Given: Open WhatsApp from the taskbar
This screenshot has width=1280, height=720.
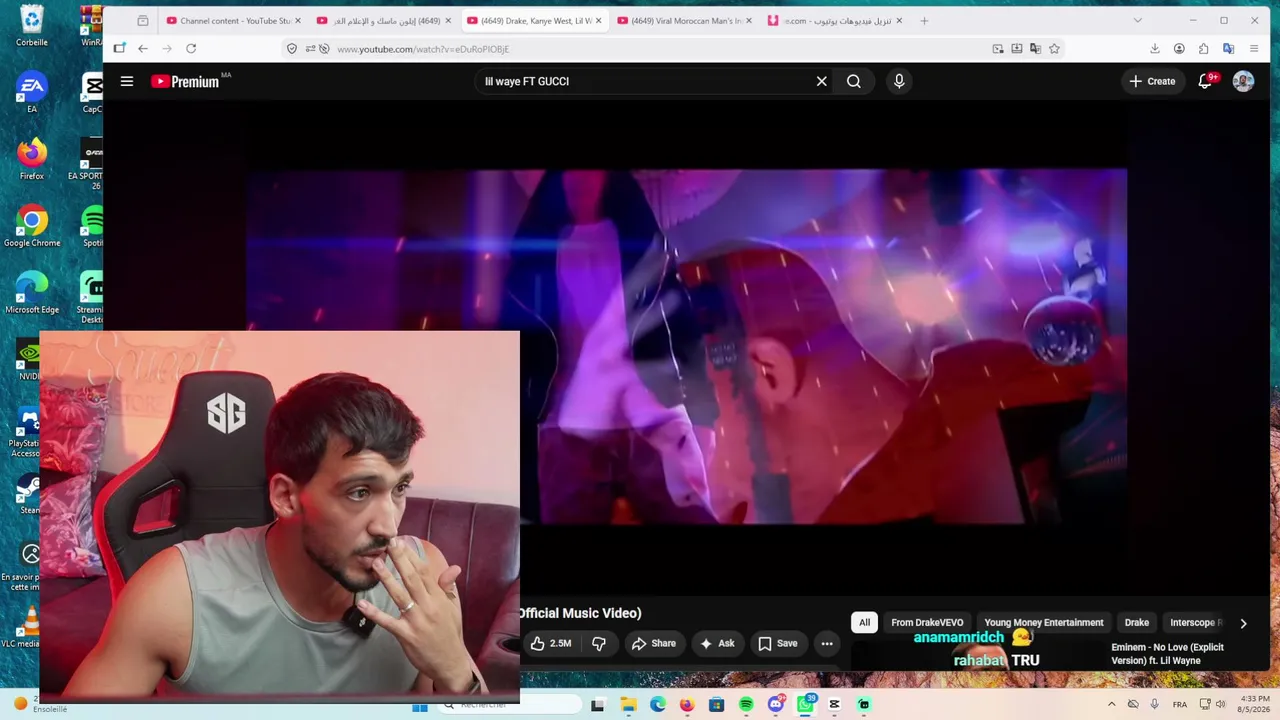Looking at the screenshot, I should coord(805,705).
